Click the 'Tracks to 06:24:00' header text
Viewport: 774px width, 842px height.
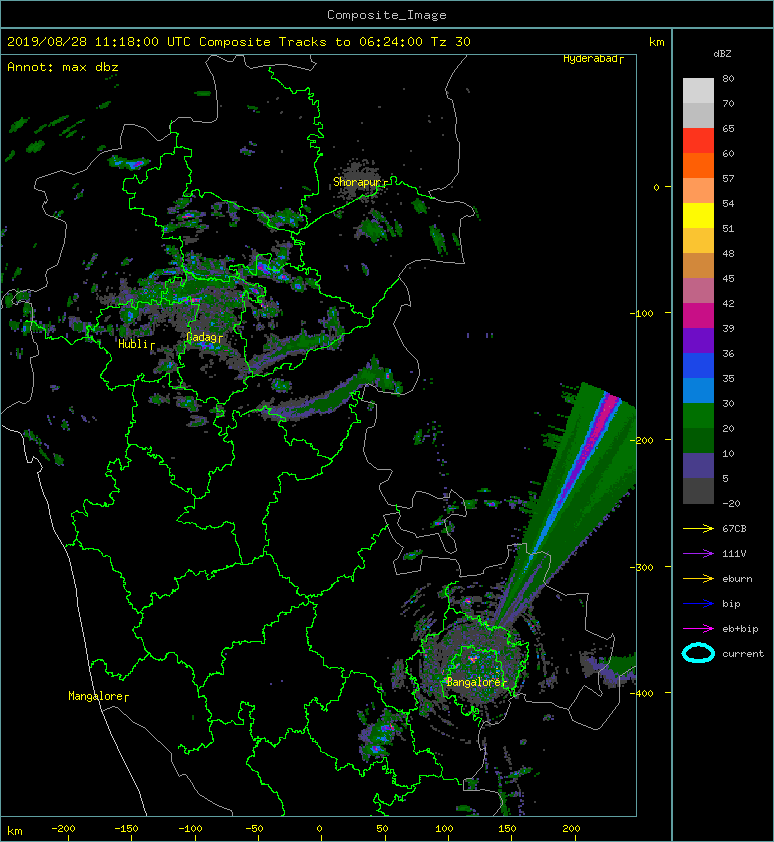[x=350, y=42]
